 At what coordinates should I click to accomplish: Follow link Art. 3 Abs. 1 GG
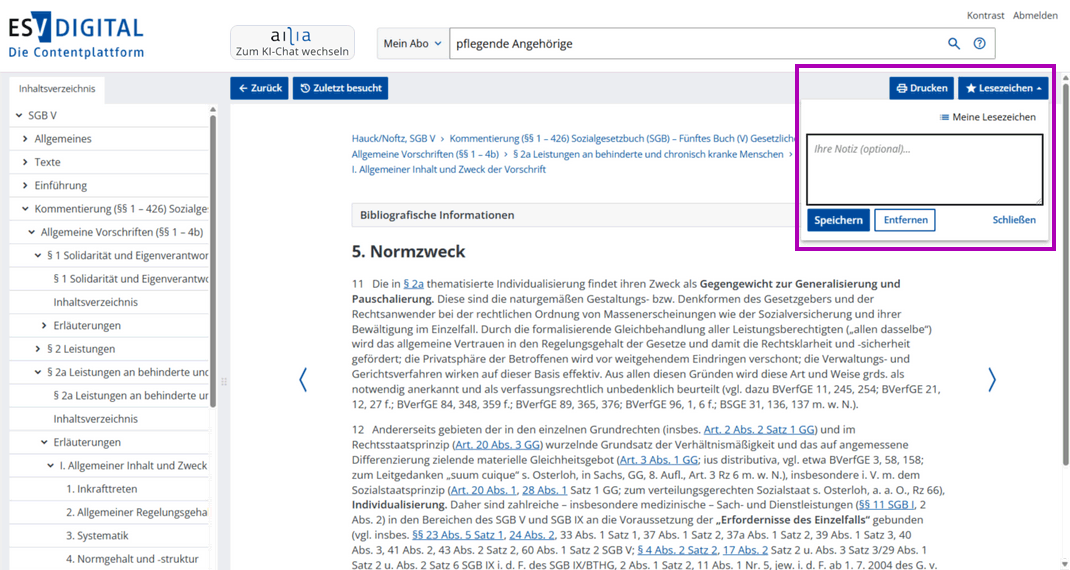[659, 460]
